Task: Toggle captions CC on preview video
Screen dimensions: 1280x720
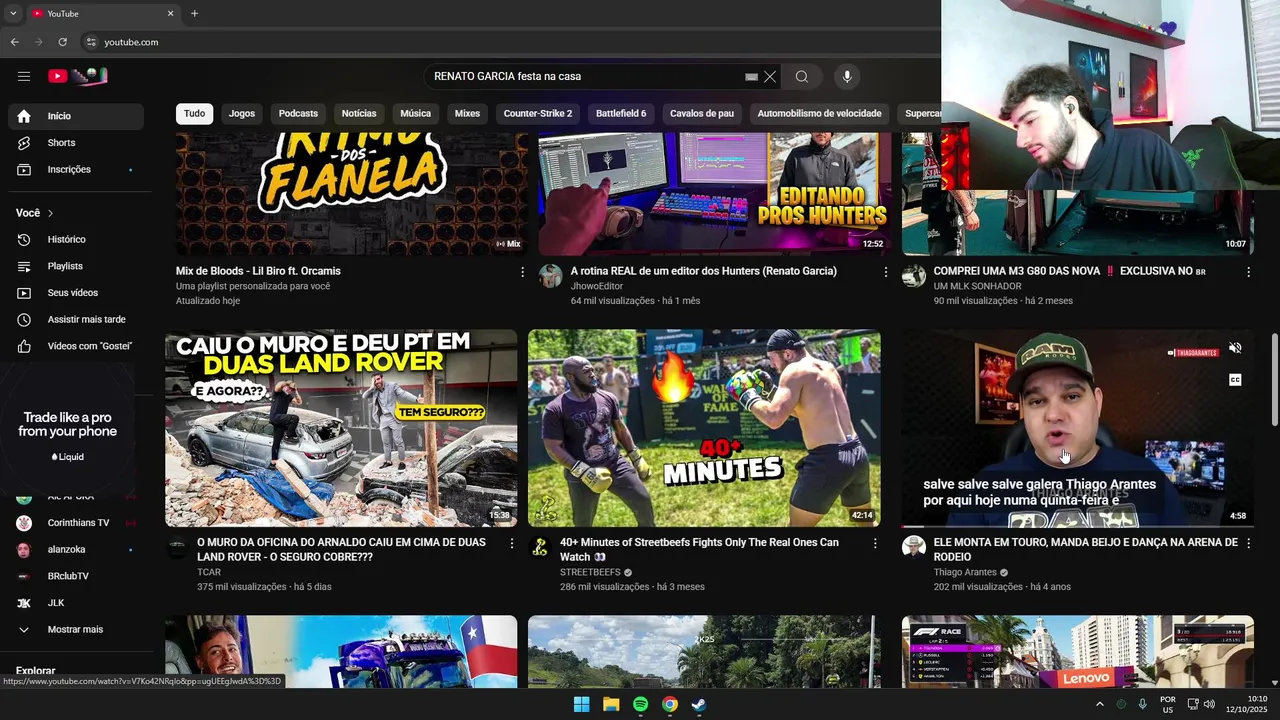Action: coord(1235,380)
